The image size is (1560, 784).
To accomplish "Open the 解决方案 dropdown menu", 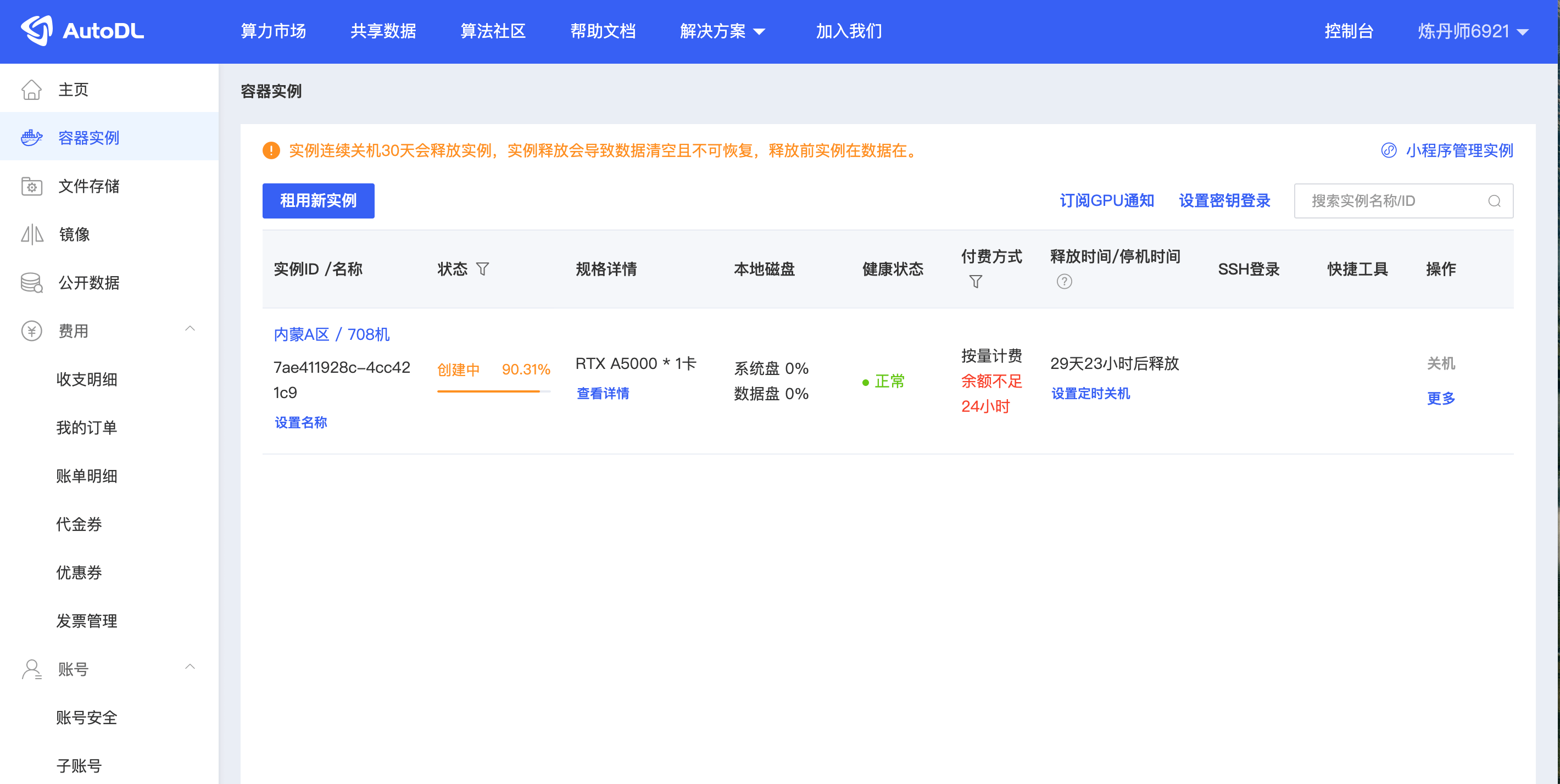I will coord(722,31).
